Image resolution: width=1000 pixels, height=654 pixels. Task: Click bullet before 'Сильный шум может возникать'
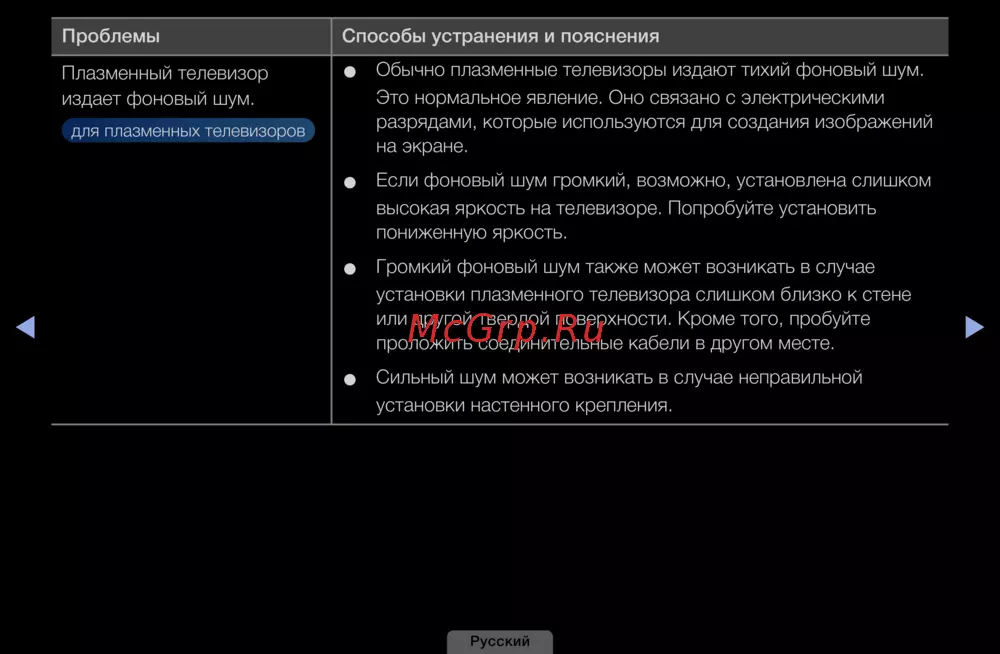[x=350, y=380]
